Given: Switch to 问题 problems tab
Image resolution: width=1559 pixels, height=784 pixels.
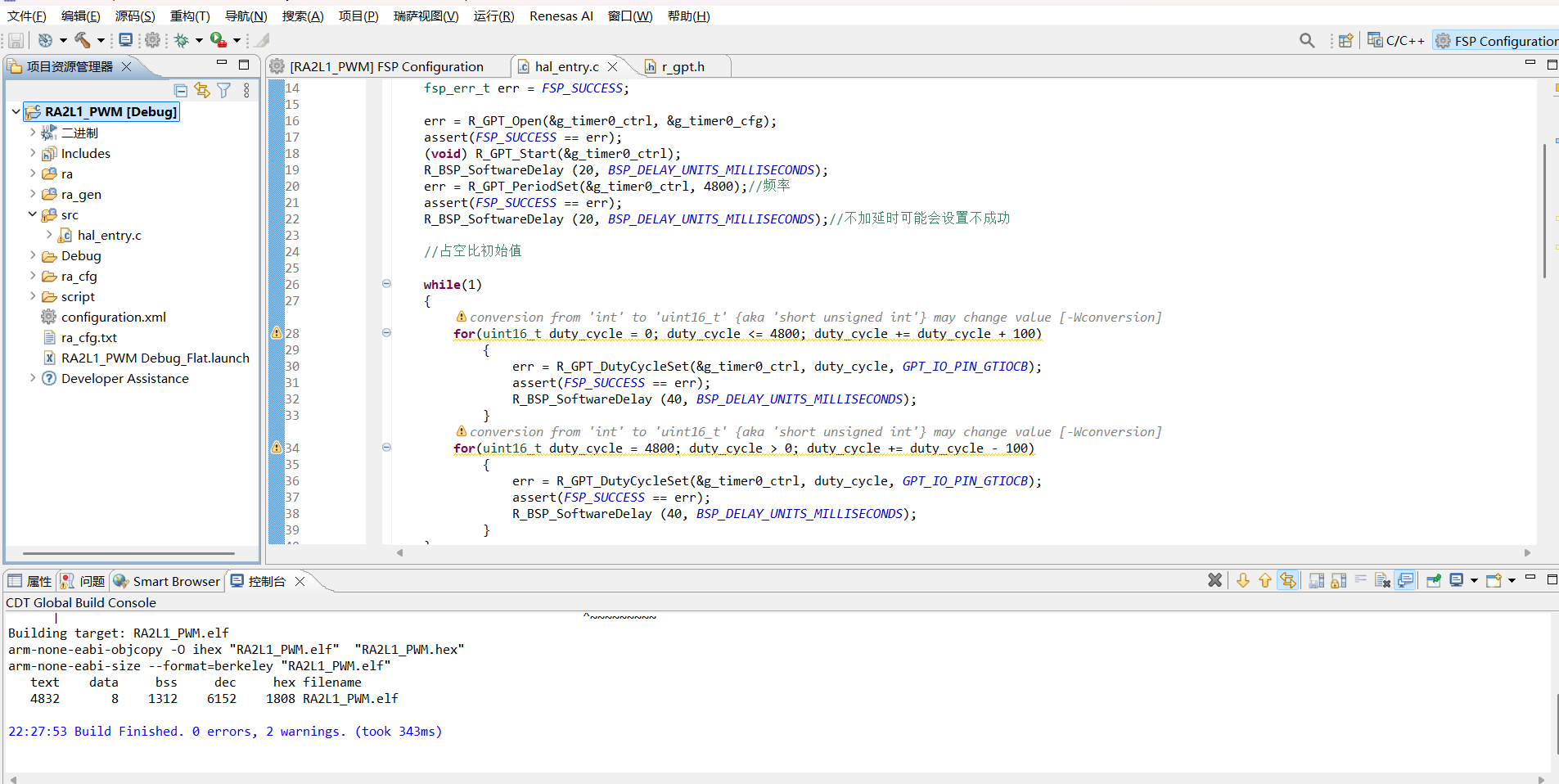Looking at the screenshot, I should 83,581.
